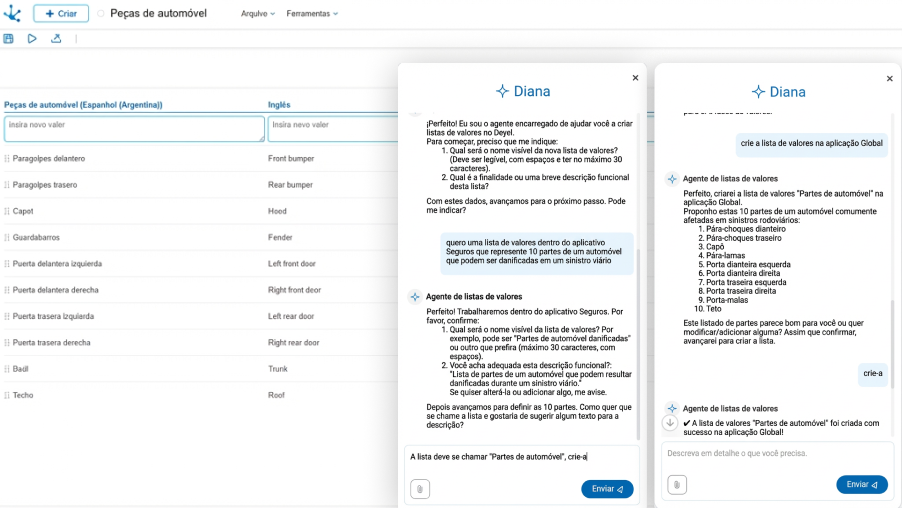Click drag handle beside Techo row
The image size is (902, 508).
7,395
